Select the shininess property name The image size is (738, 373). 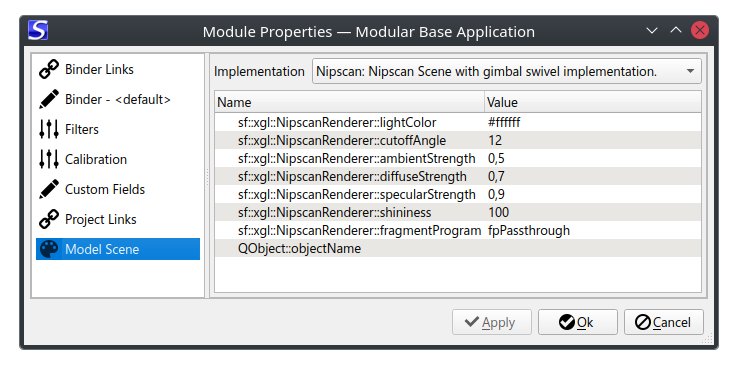point(334,212)
